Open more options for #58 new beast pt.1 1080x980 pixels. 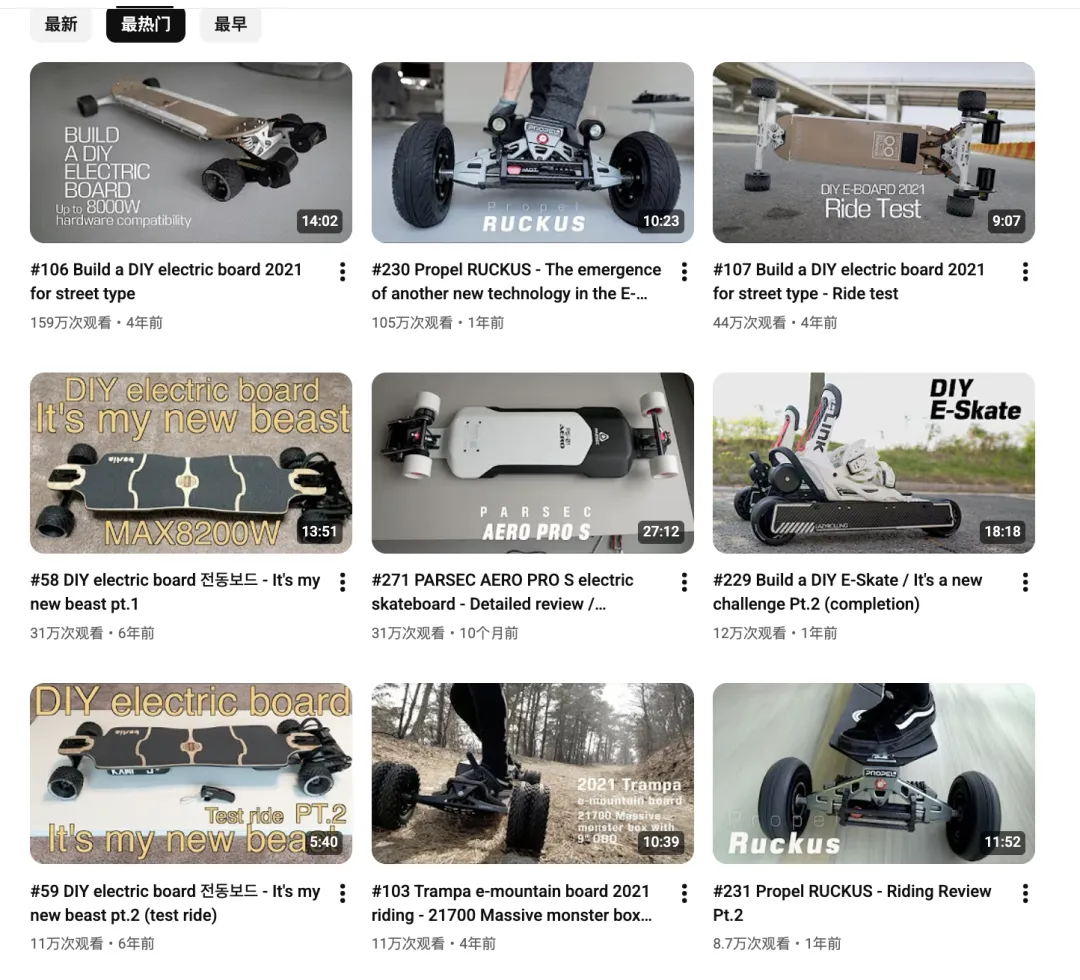pyautogui.click(x=342, y=583)
